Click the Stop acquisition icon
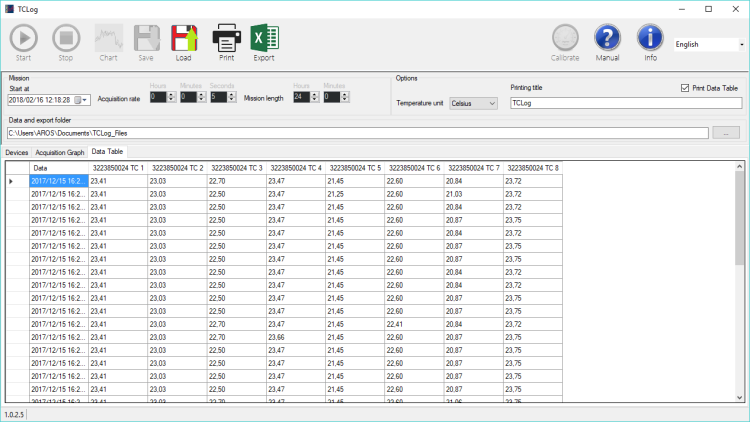The height and width of the screenshot is (422, 750). click(x=66, y=38)
